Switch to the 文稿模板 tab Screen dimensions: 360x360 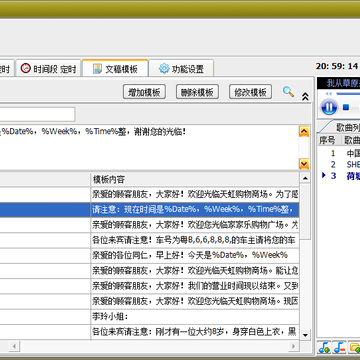coord(115,68)
